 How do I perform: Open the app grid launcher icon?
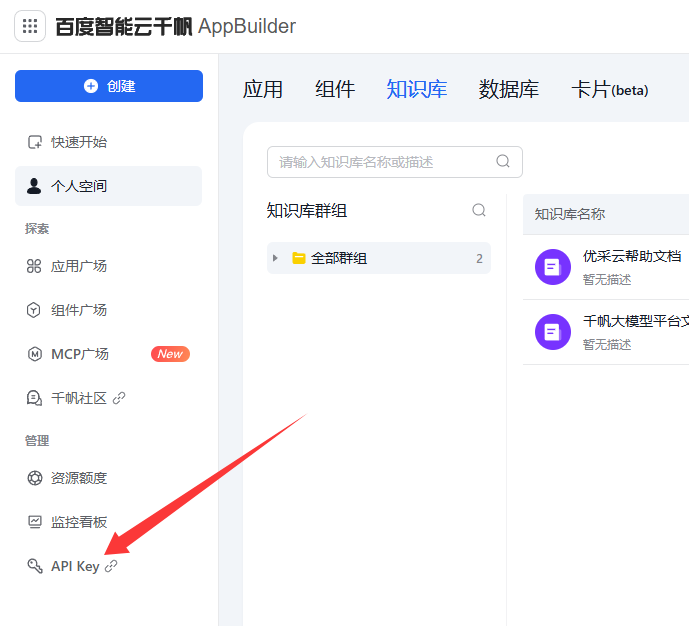[x=30, y=27]
